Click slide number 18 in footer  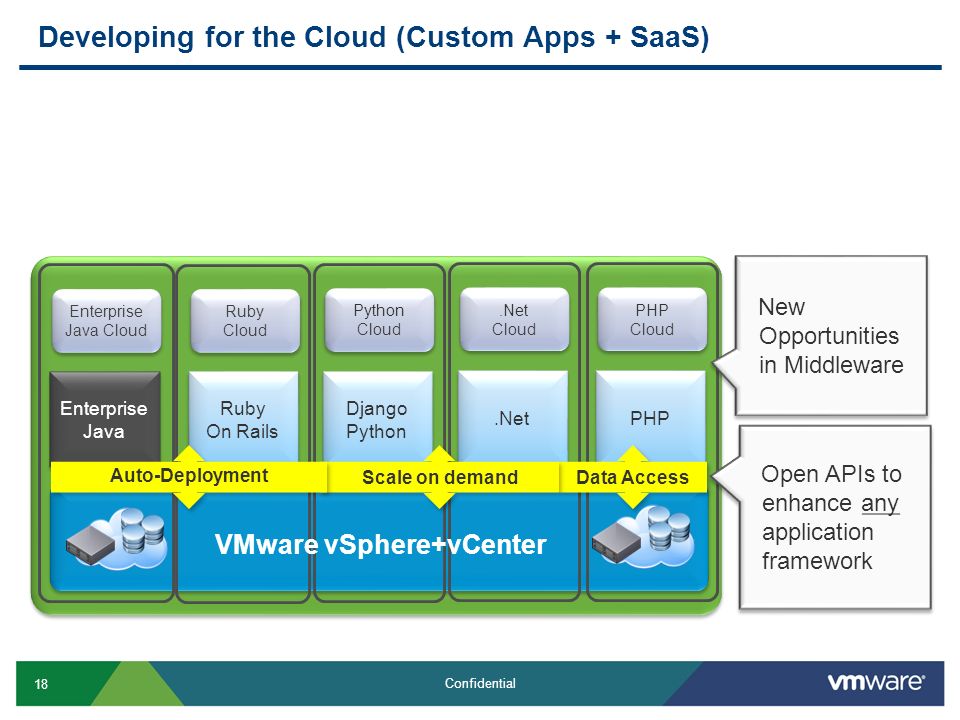click(41, 684)
